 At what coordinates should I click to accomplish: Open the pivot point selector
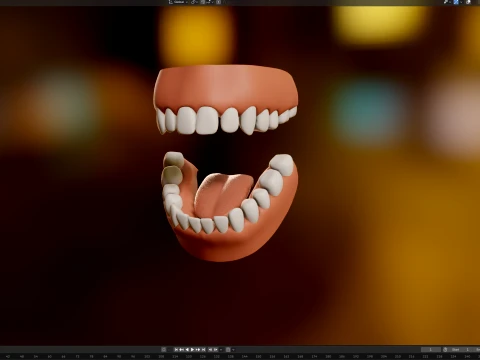click(194, 2)
